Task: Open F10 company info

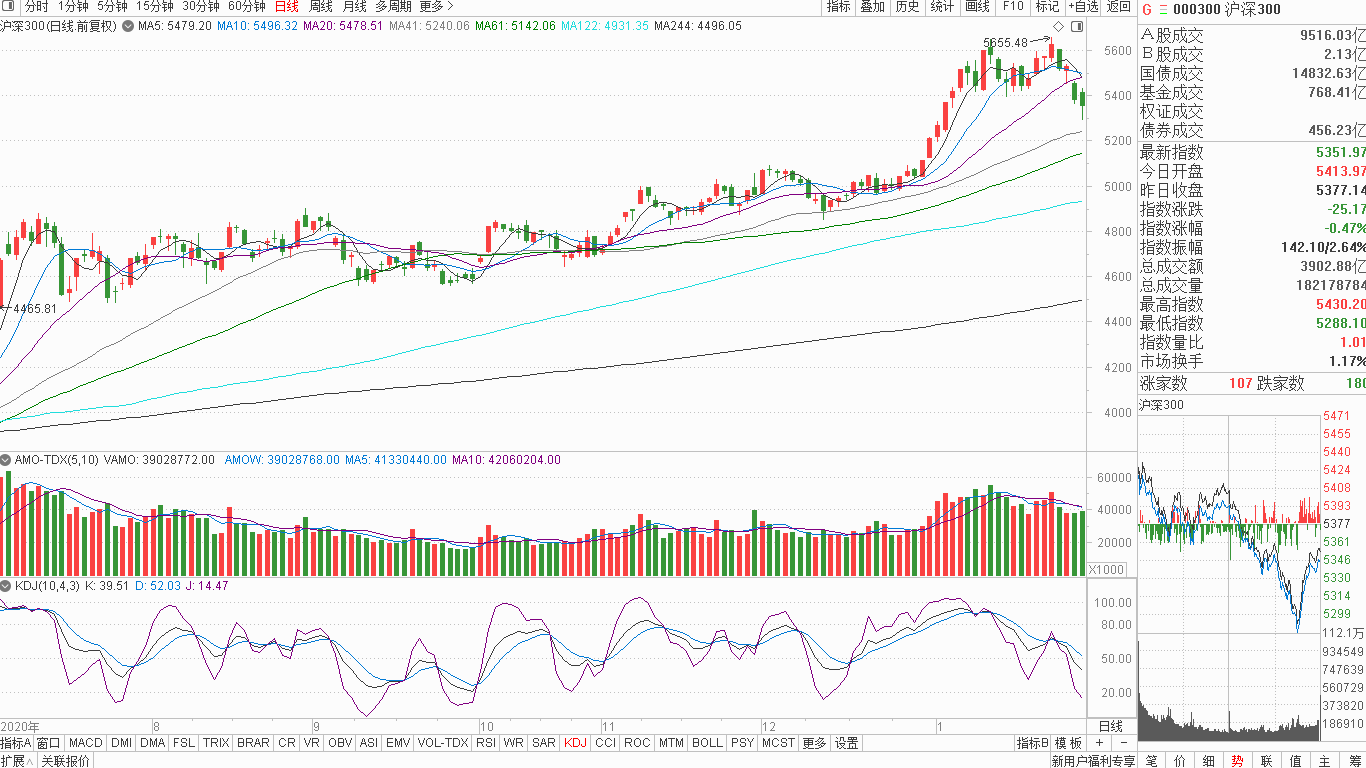Action: (x=1013, y=6)
